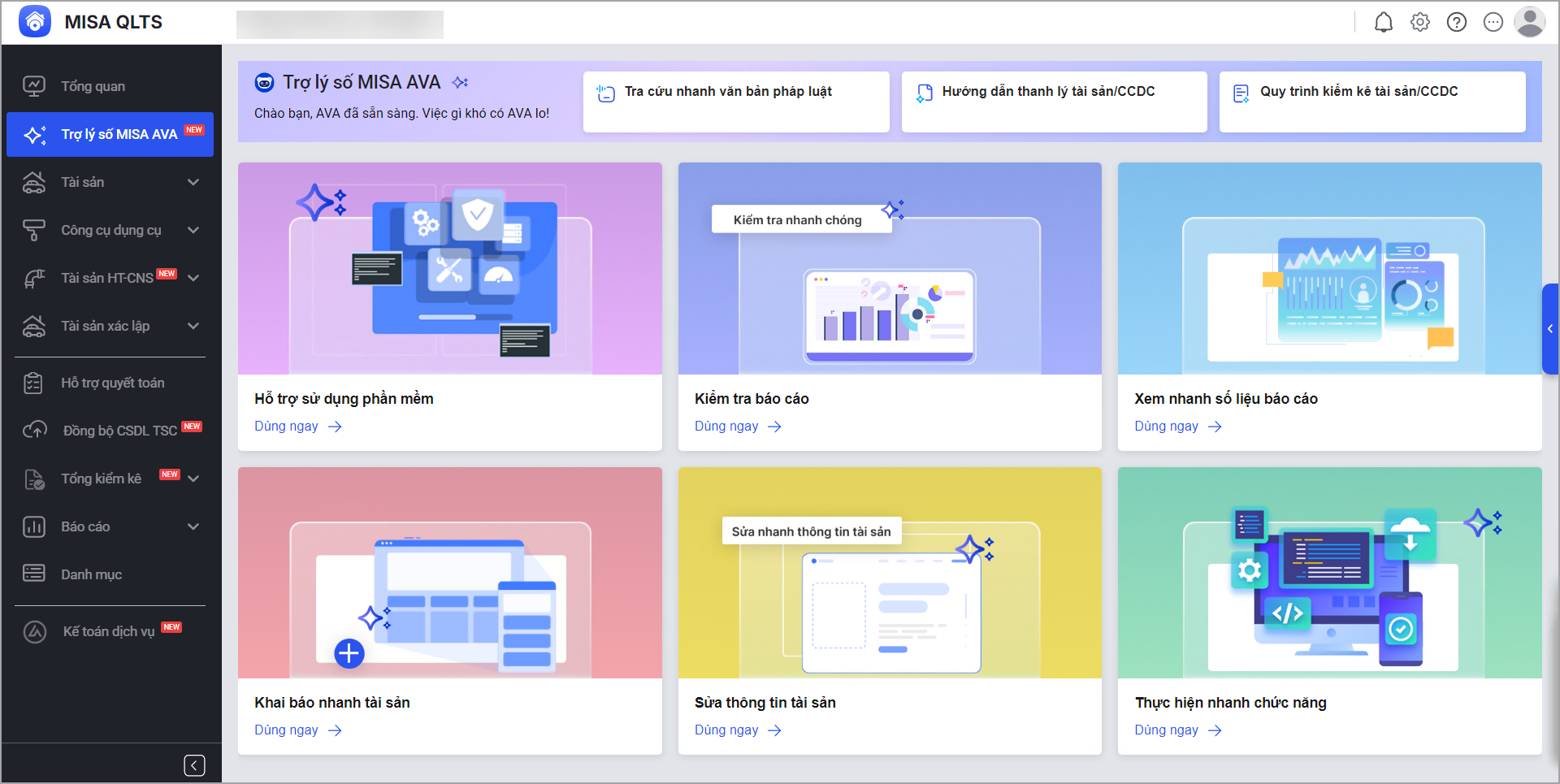
Task: Click Dùng ngay under Khai báo nhanh tài sản
Action: point(297,730)
